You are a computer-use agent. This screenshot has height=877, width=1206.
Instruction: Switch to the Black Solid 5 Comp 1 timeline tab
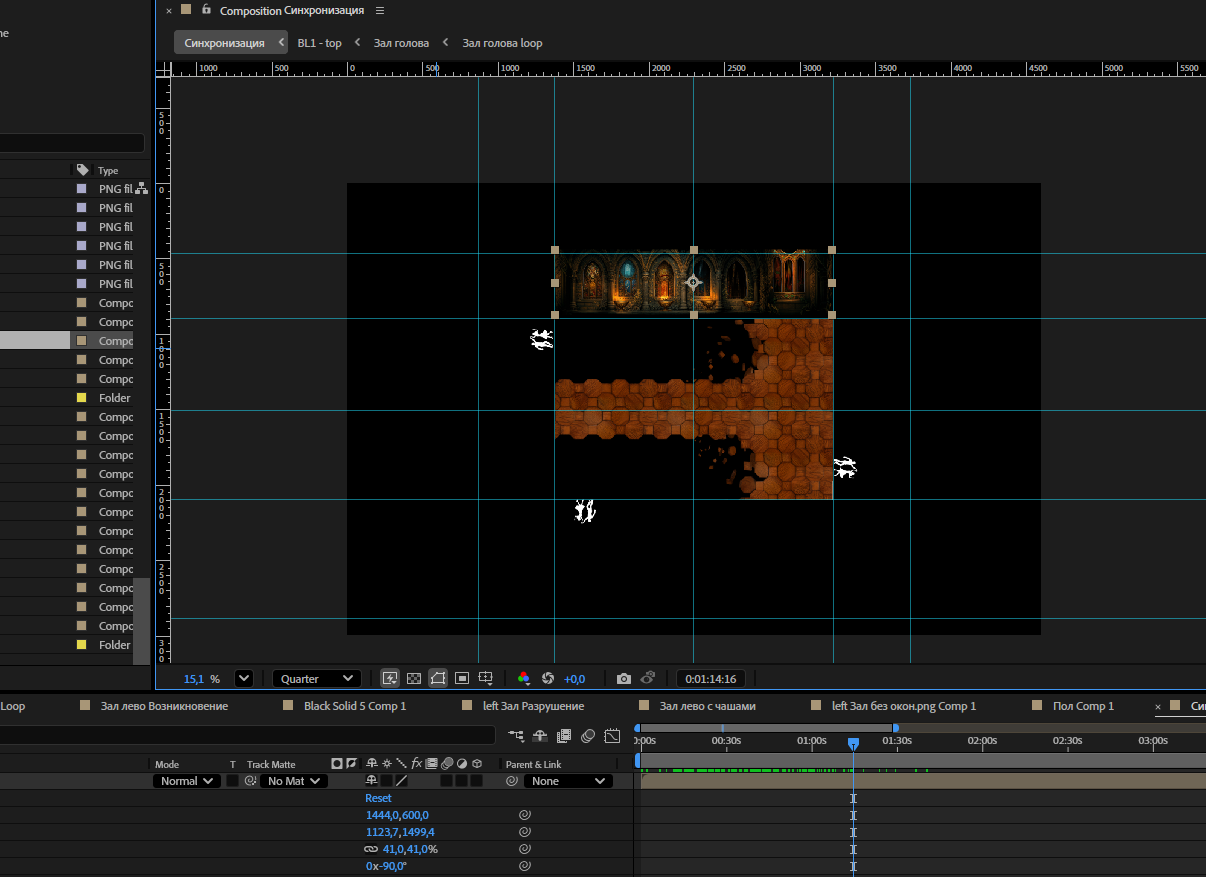[355, 706]
